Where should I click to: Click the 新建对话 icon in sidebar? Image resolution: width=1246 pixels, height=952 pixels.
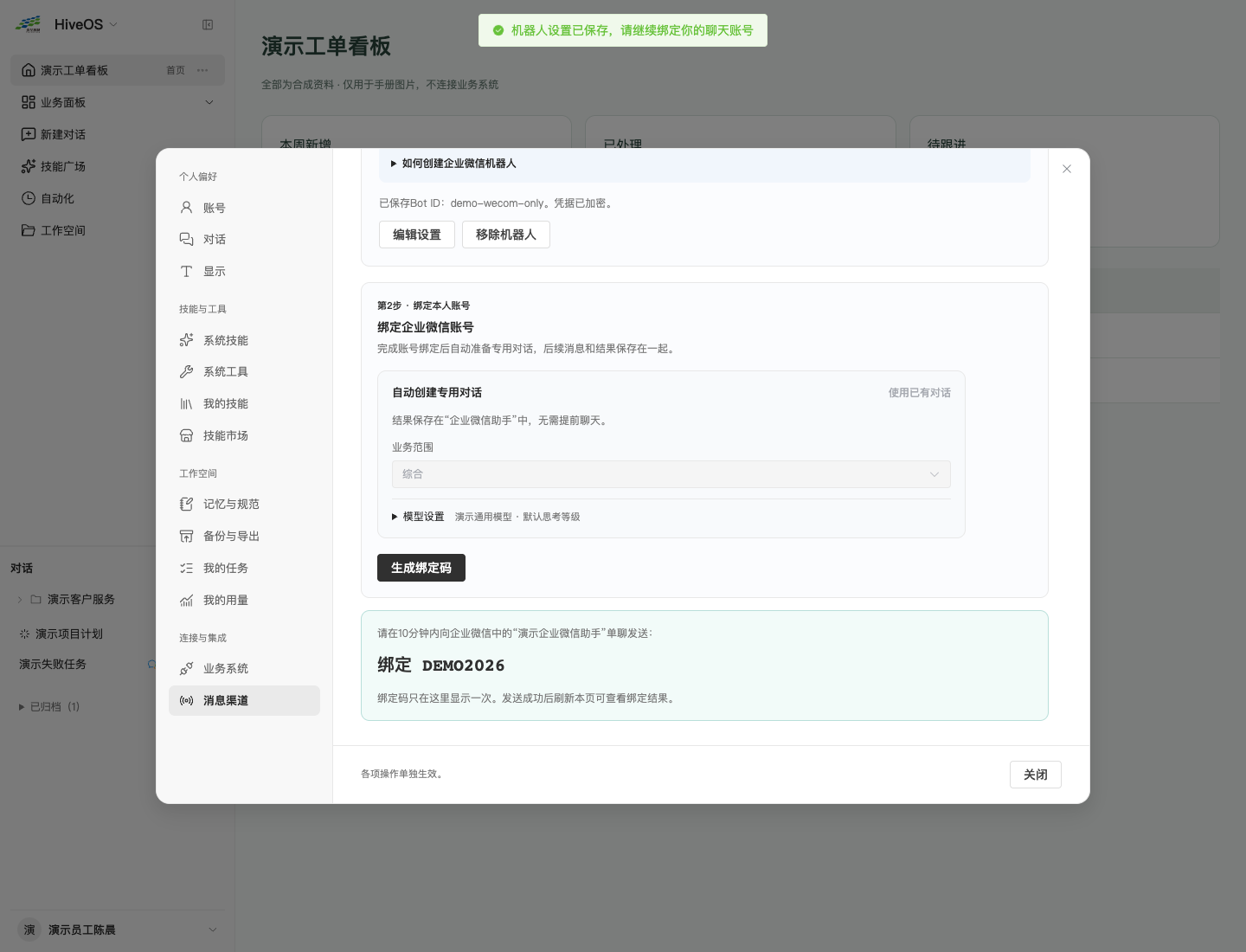tap(29, 134)
